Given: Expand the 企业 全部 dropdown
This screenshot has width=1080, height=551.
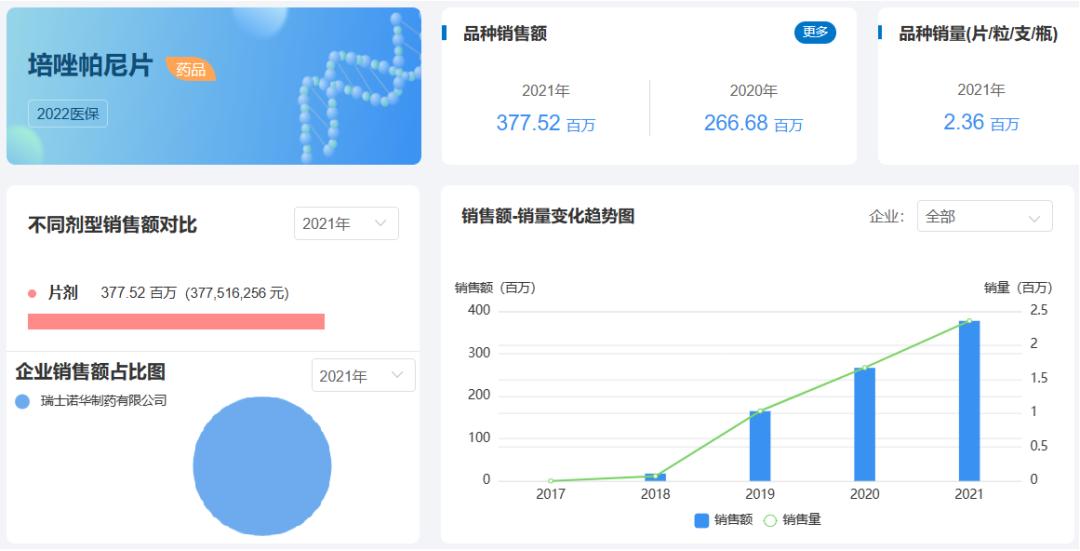Looking at the screenshot, I should 984,216.
